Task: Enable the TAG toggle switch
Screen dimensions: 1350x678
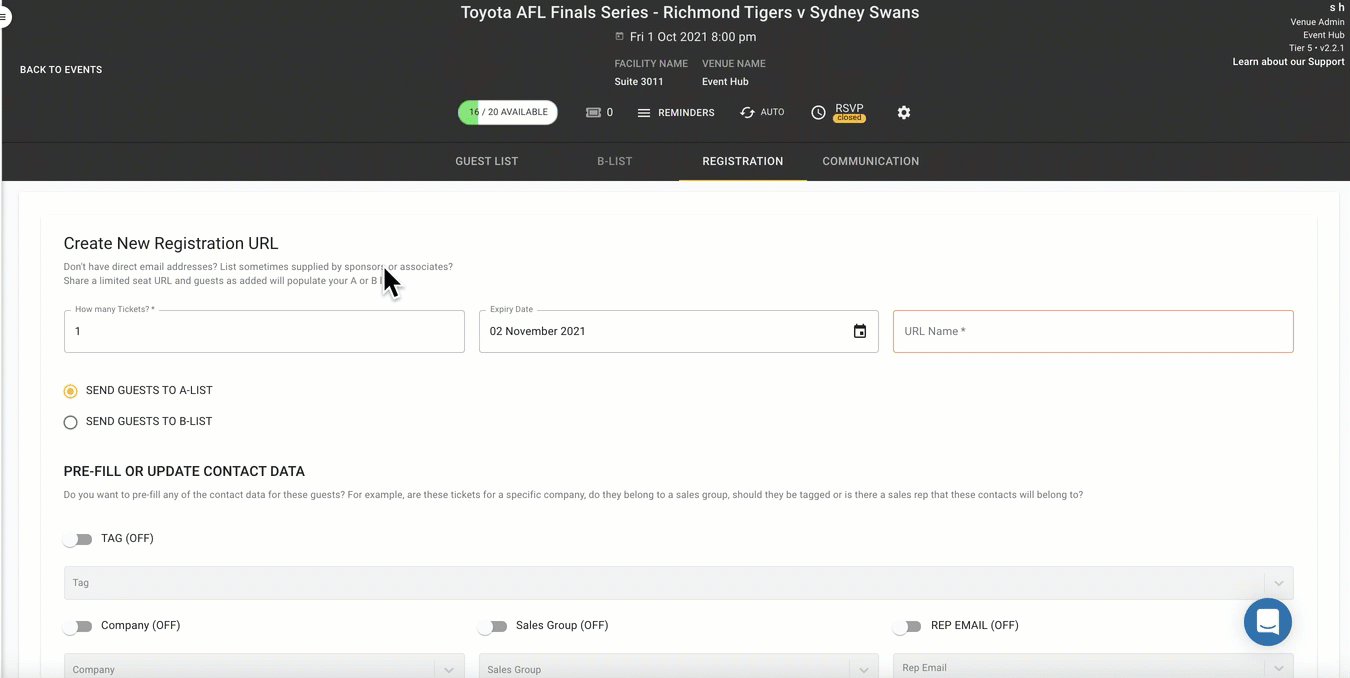Action: [77, 539]
